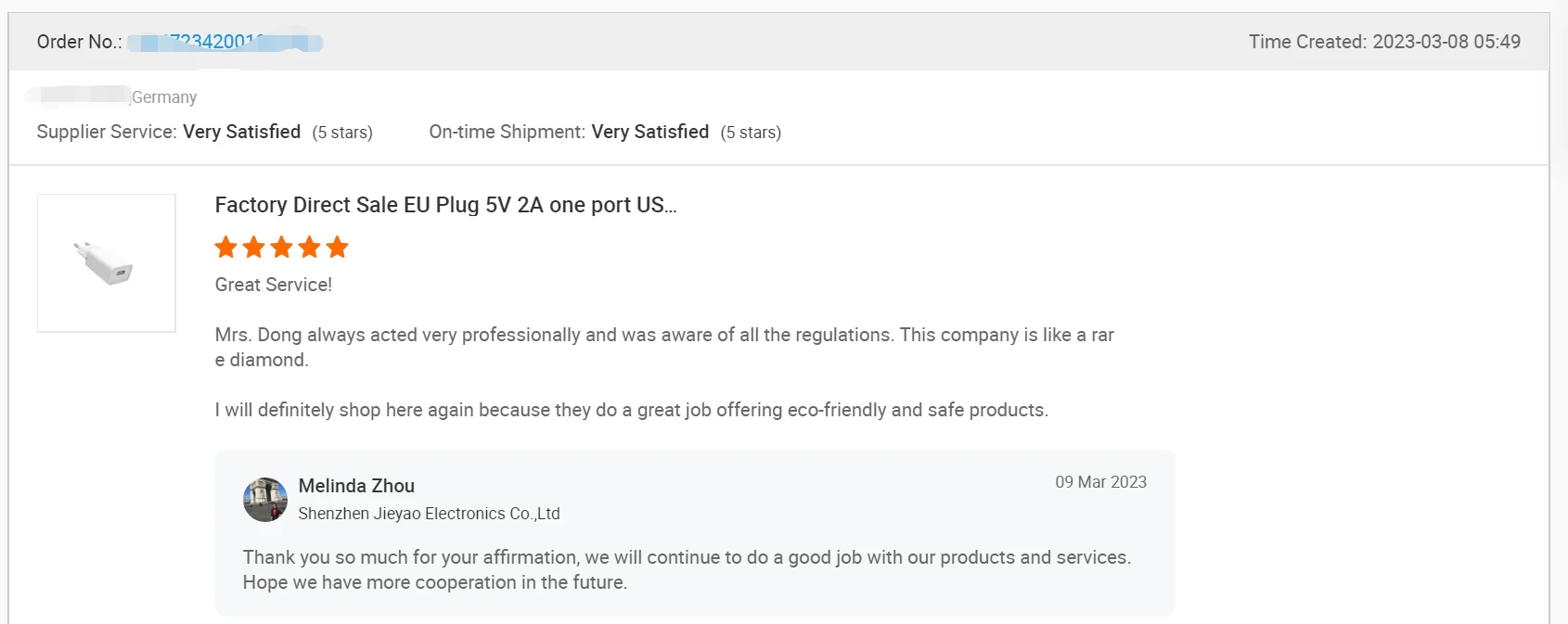This screenshot has width=1568, height=624.
Task: Click Melinda Zhou's profile avatar
Action: point(265,500)
